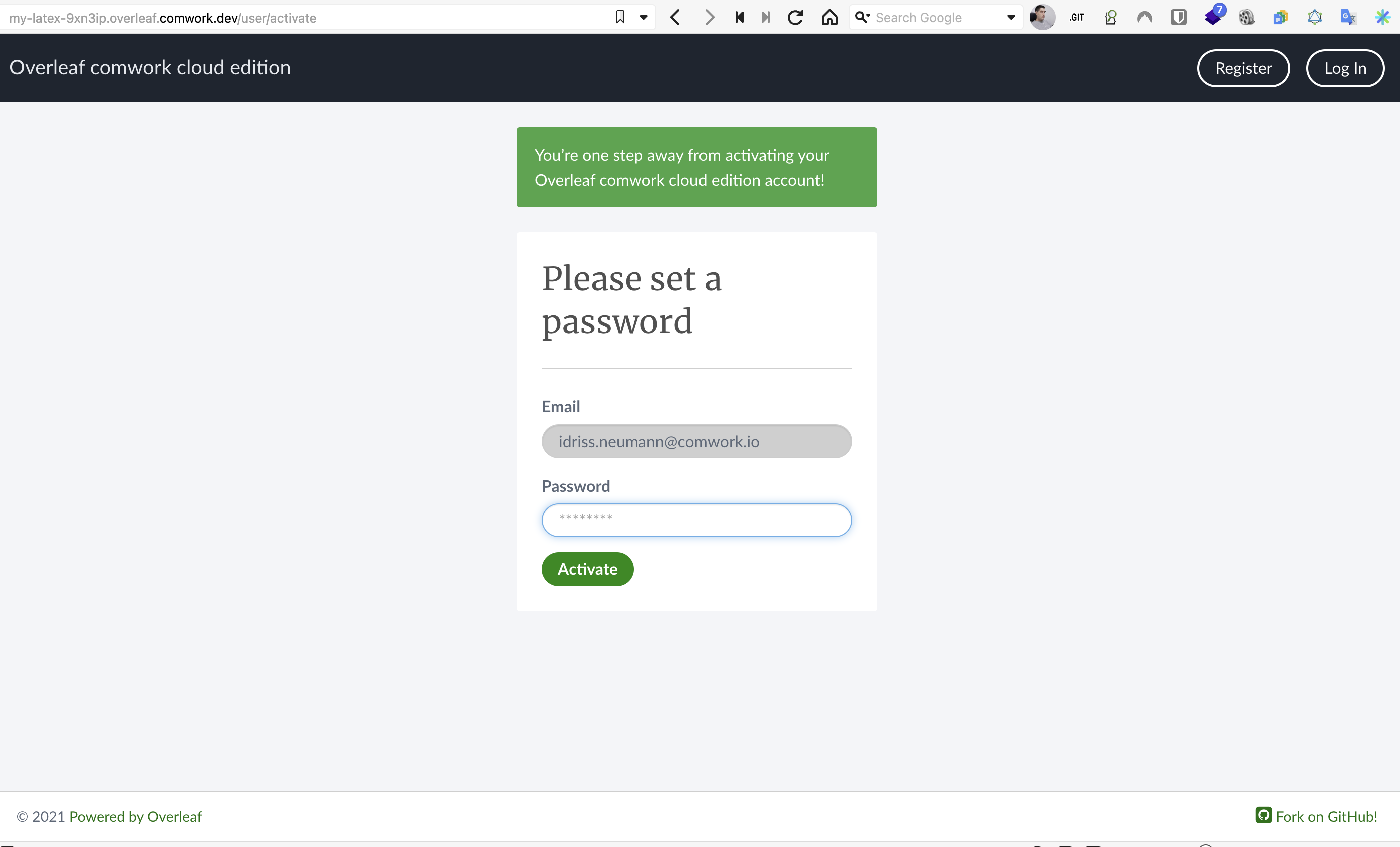
Task: Click the fast forward navigation button
Action: 766,17
